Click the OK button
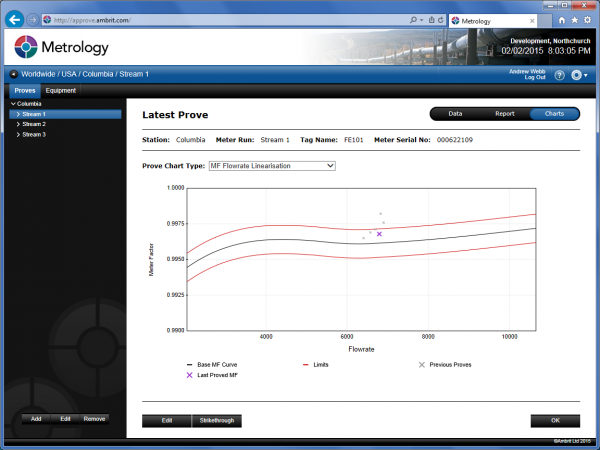The width and height of the screenshot is (600, 450). [x=555, y=421]
